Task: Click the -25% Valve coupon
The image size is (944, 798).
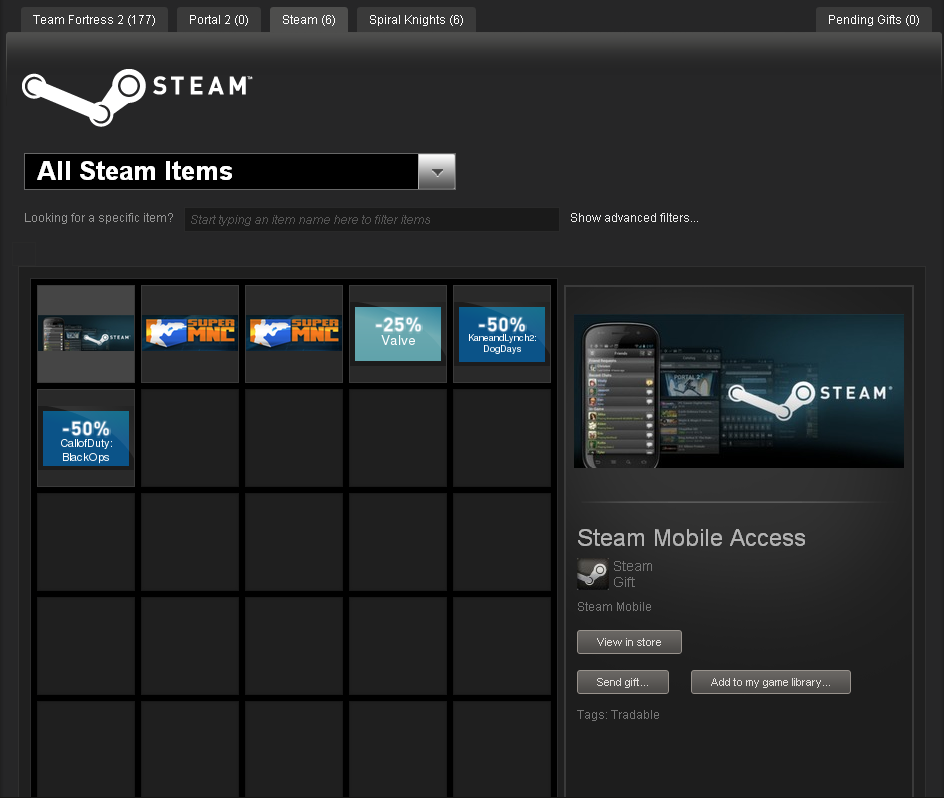Action: (x=397, y=332)
